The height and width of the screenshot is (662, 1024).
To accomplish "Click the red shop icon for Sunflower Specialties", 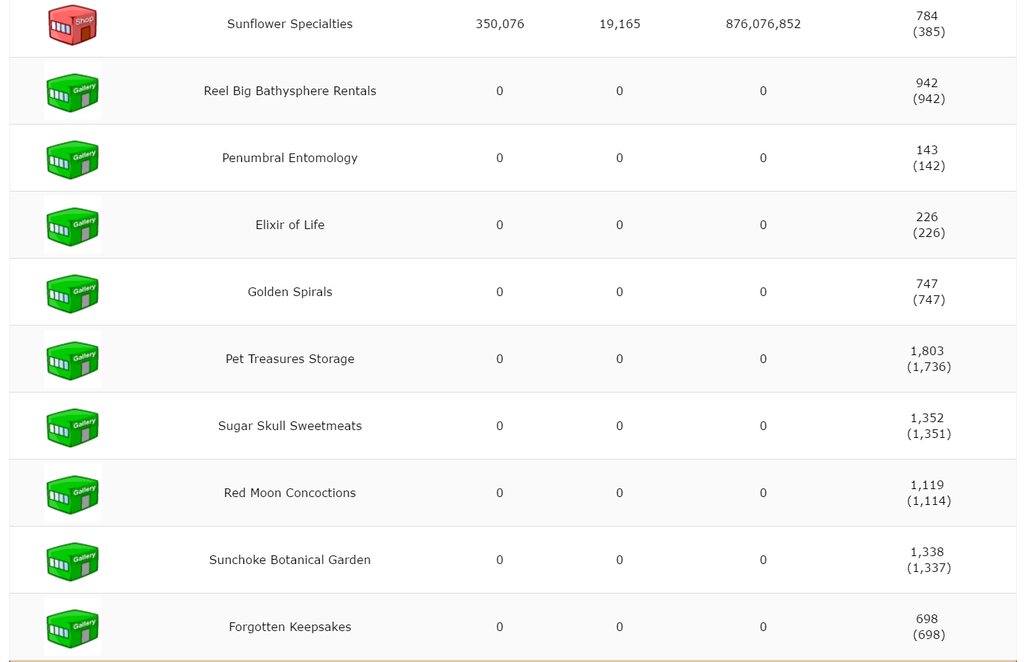I will 72,25.
